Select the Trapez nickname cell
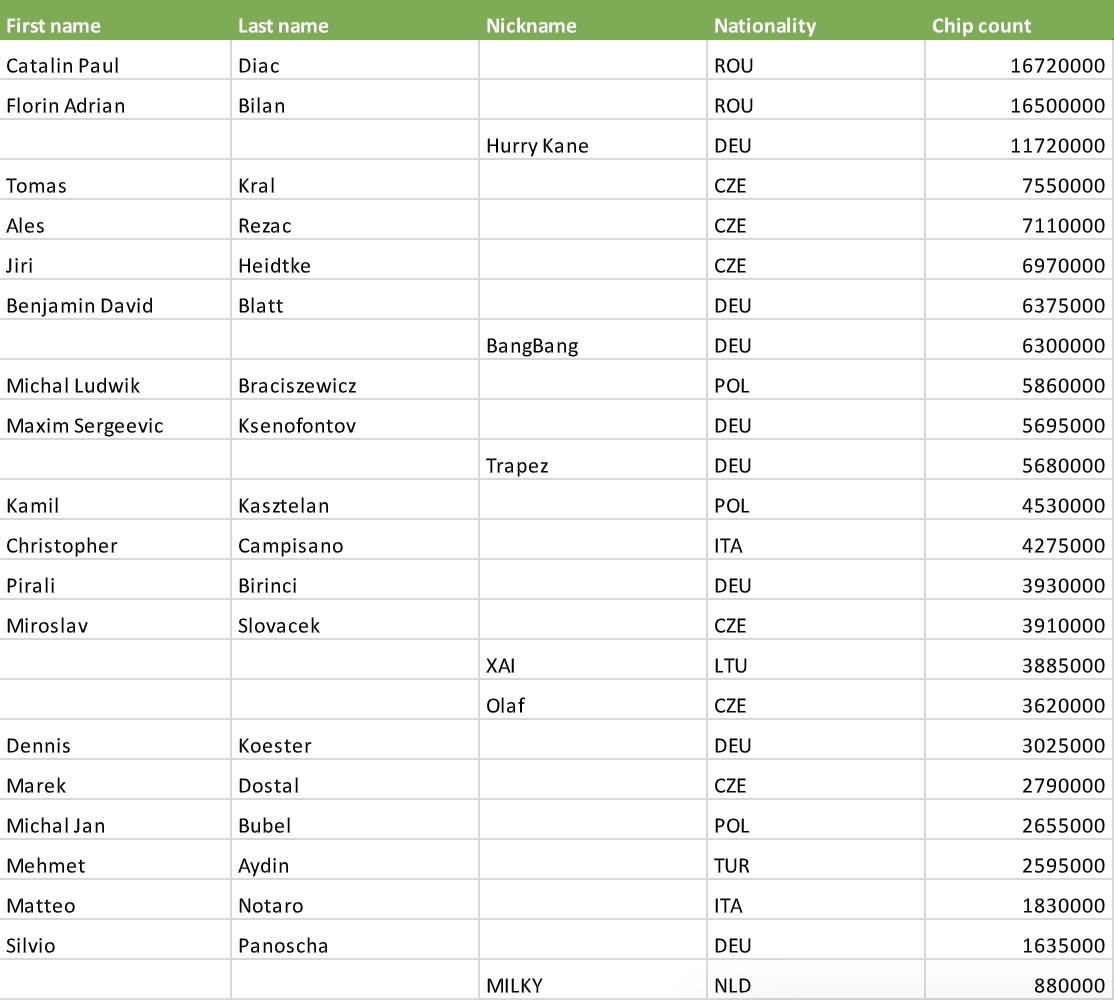The image size is (1114, 1000). pyautogui.click(x=517, y=466)
